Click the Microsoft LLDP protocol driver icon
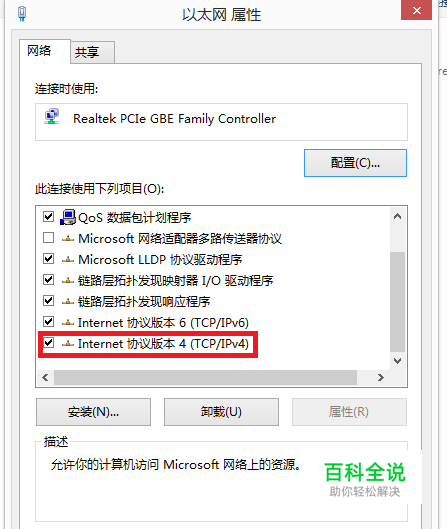The image size is (447, 529). tap(68, 259)
